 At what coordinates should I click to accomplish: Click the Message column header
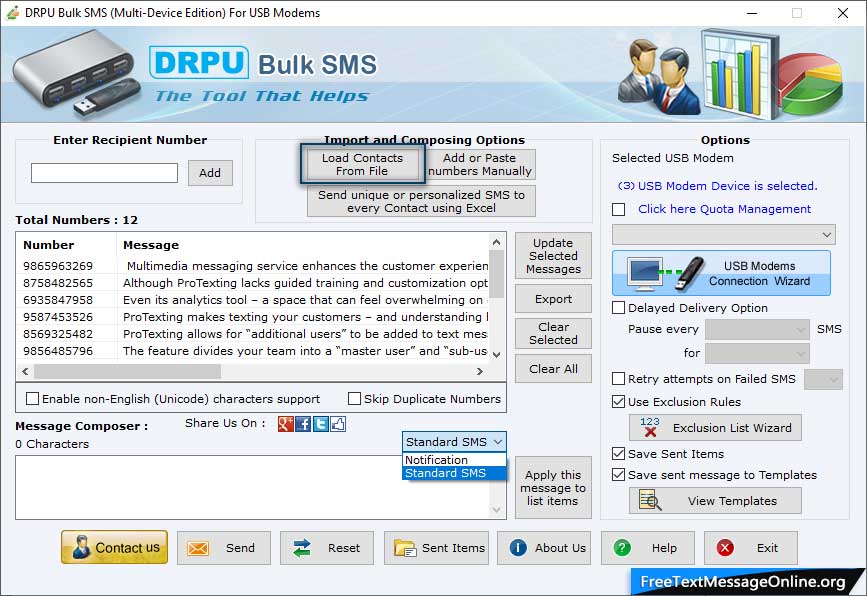coord(303,245)
